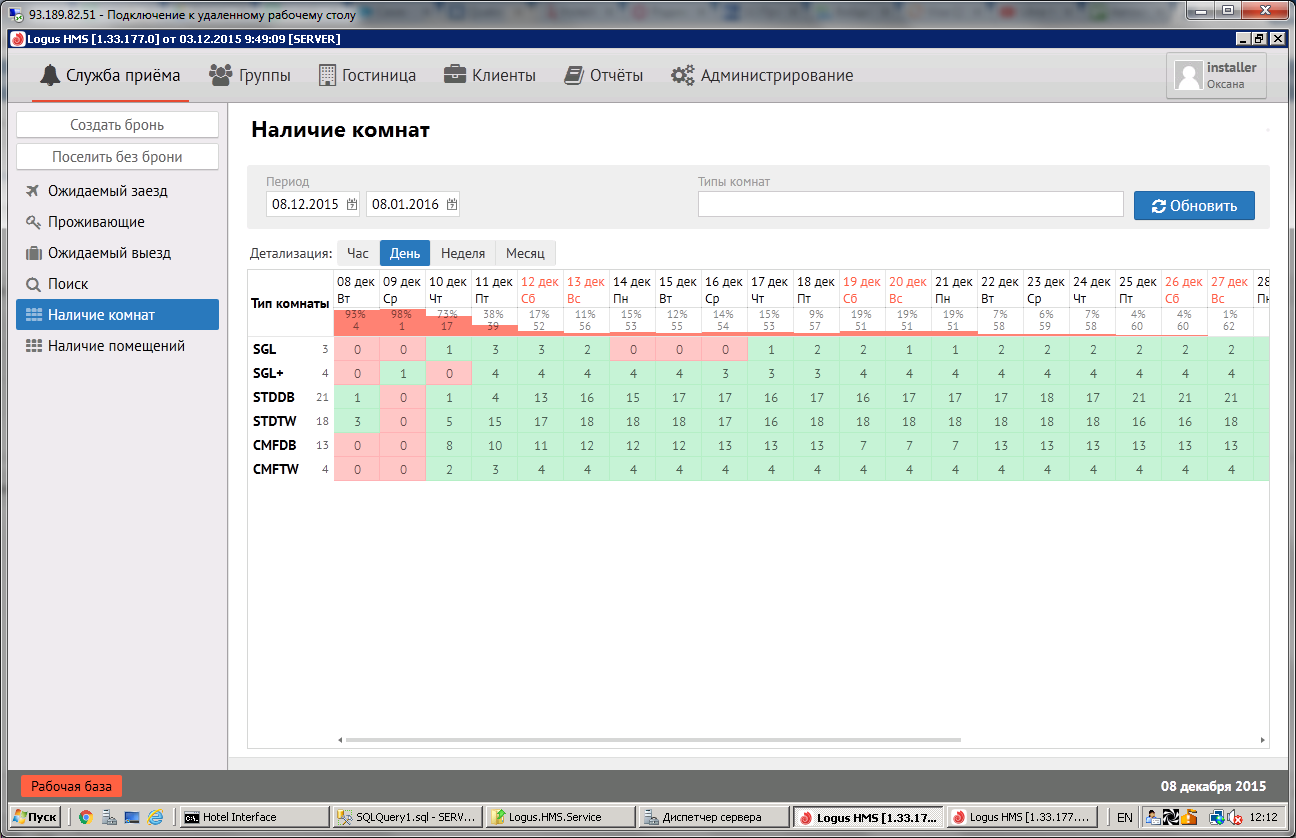1296x838 pixels.
Task: Switch detail level to Неделя
Action: (x=463, y=254)
